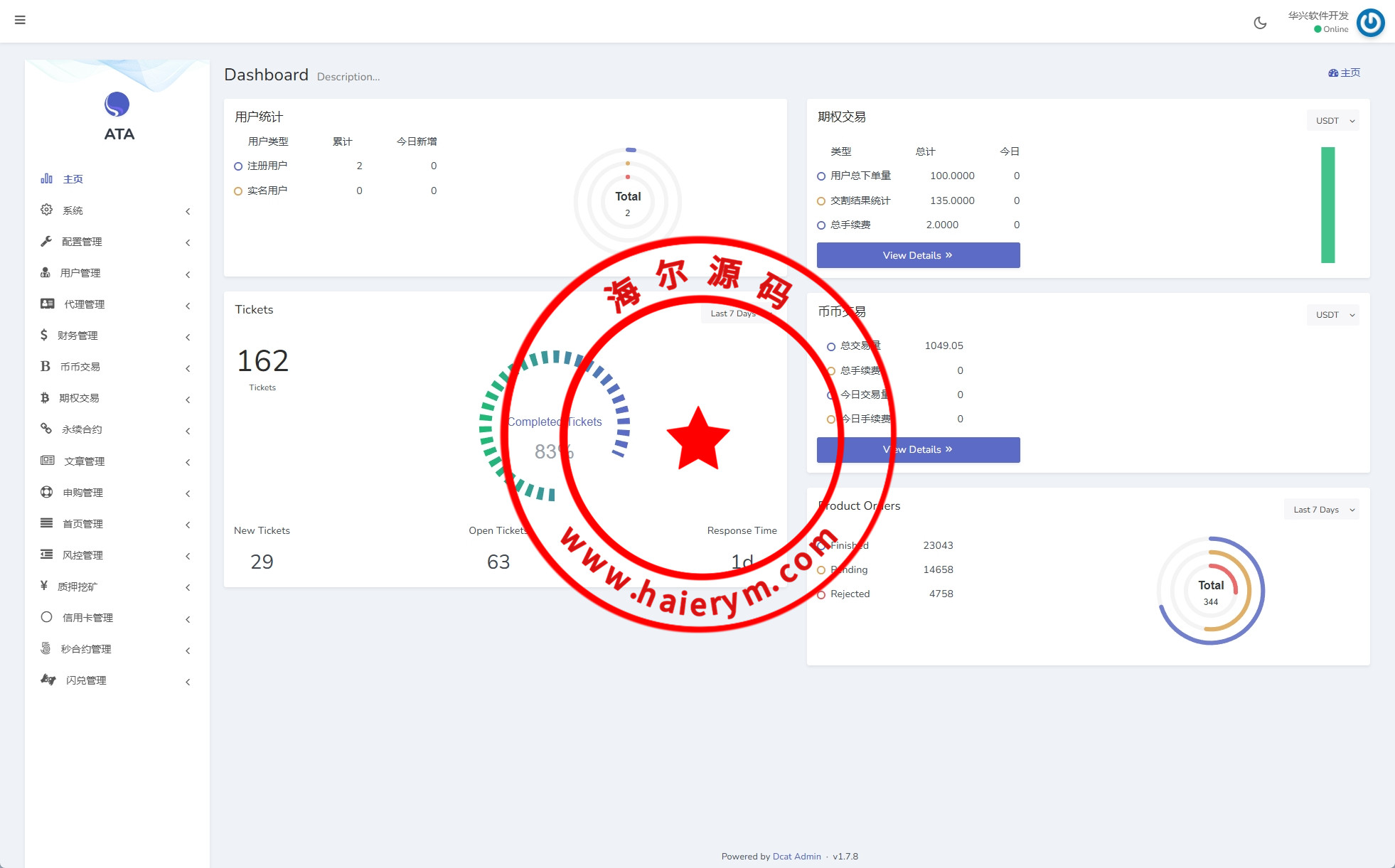Click the dollar icon for 财务管理
Screen dimensions: 1395x868
44,335
